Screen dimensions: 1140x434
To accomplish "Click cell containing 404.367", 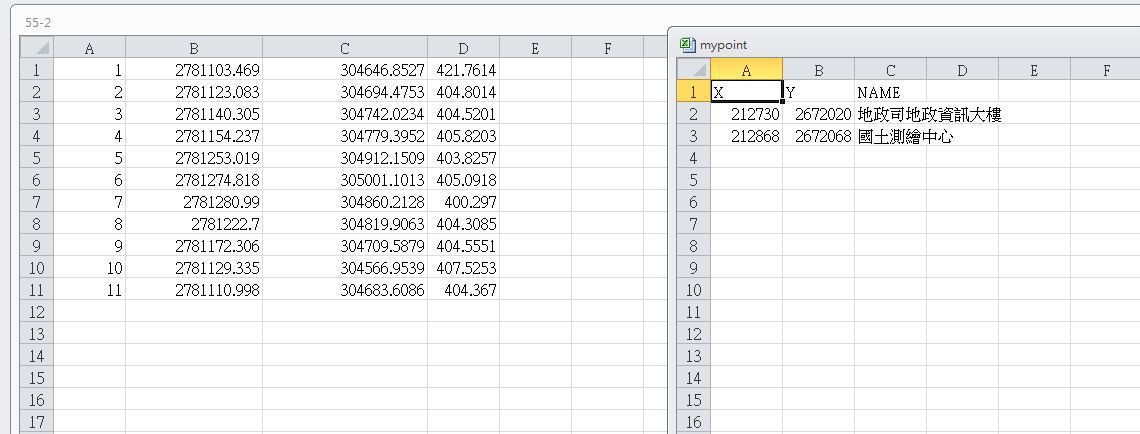I will [463, 290].
